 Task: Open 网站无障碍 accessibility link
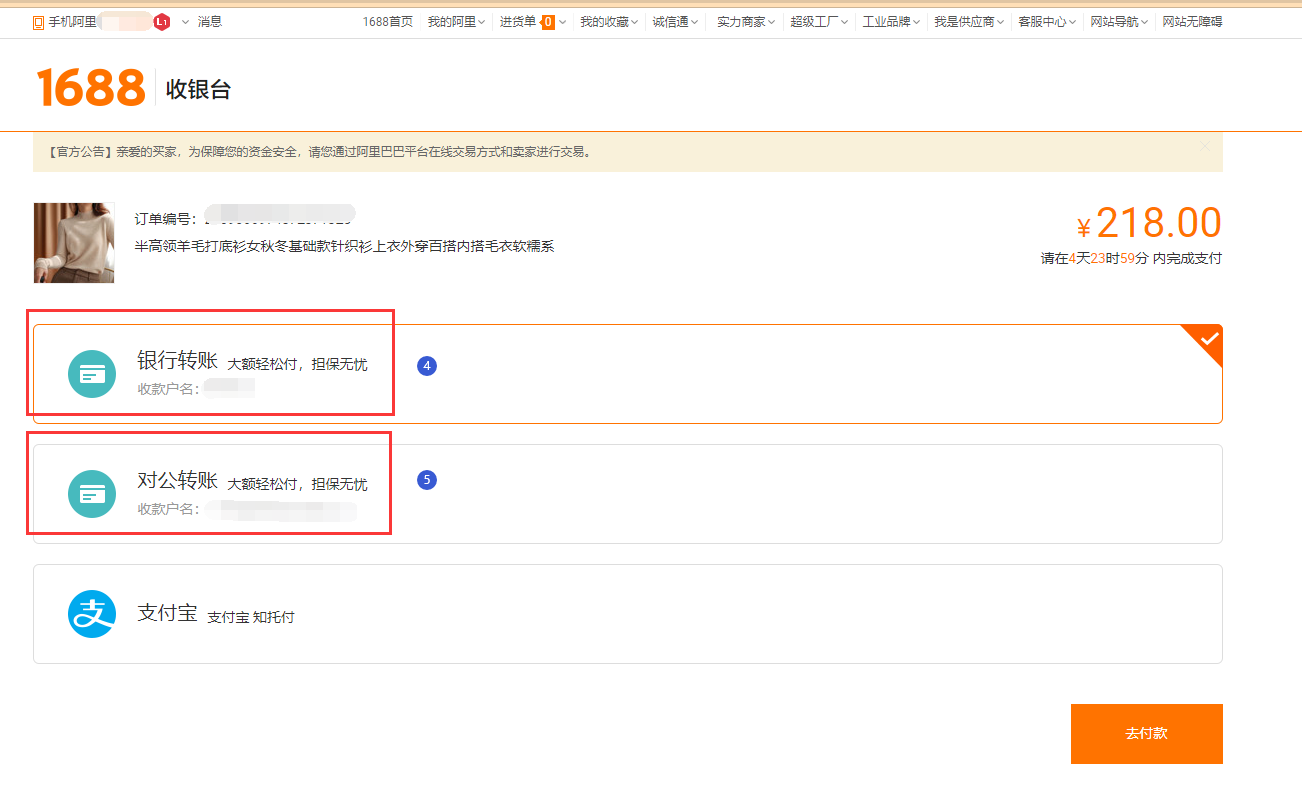coord(1193,22)
